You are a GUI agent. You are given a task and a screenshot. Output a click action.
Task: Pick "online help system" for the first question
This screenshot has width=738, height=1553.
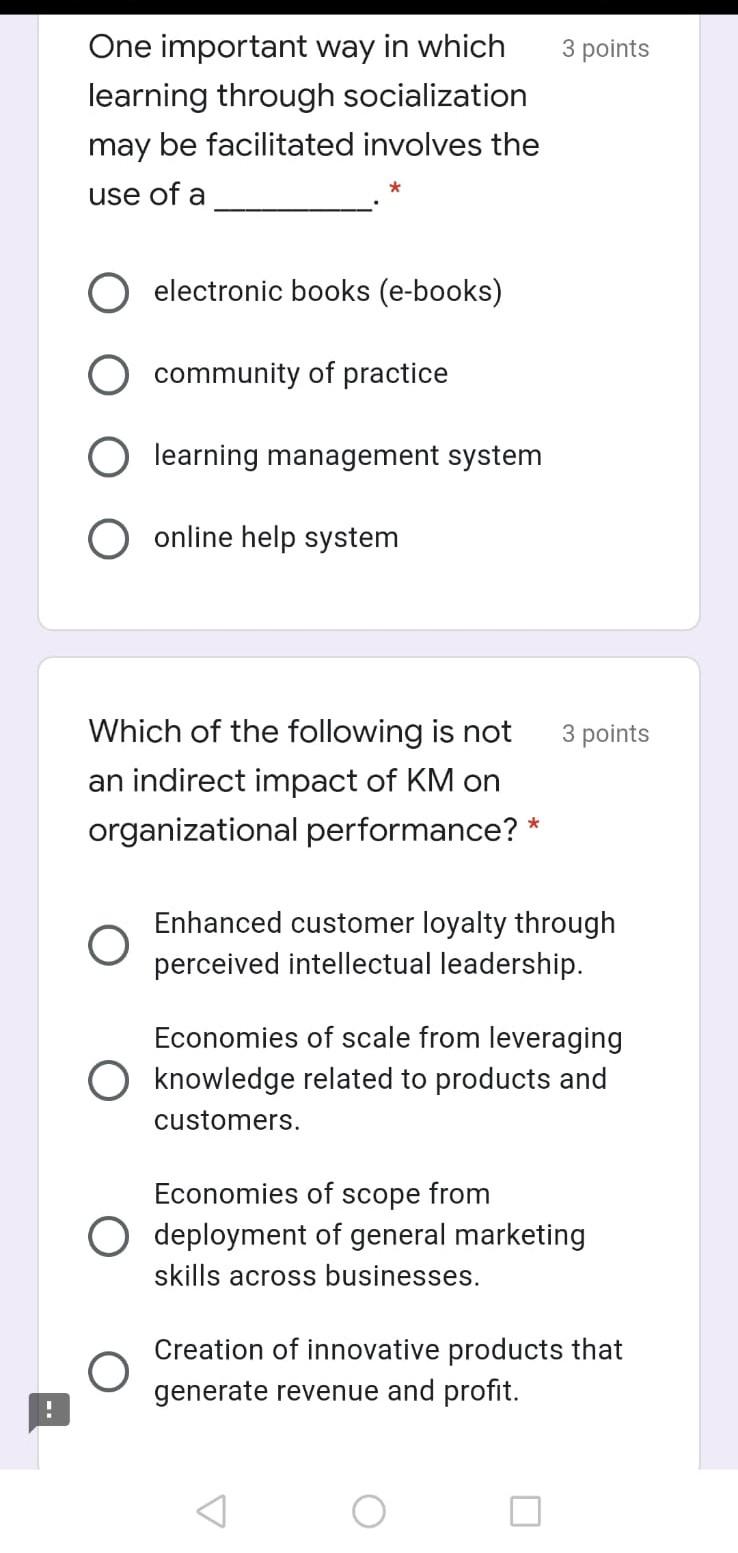108,538
